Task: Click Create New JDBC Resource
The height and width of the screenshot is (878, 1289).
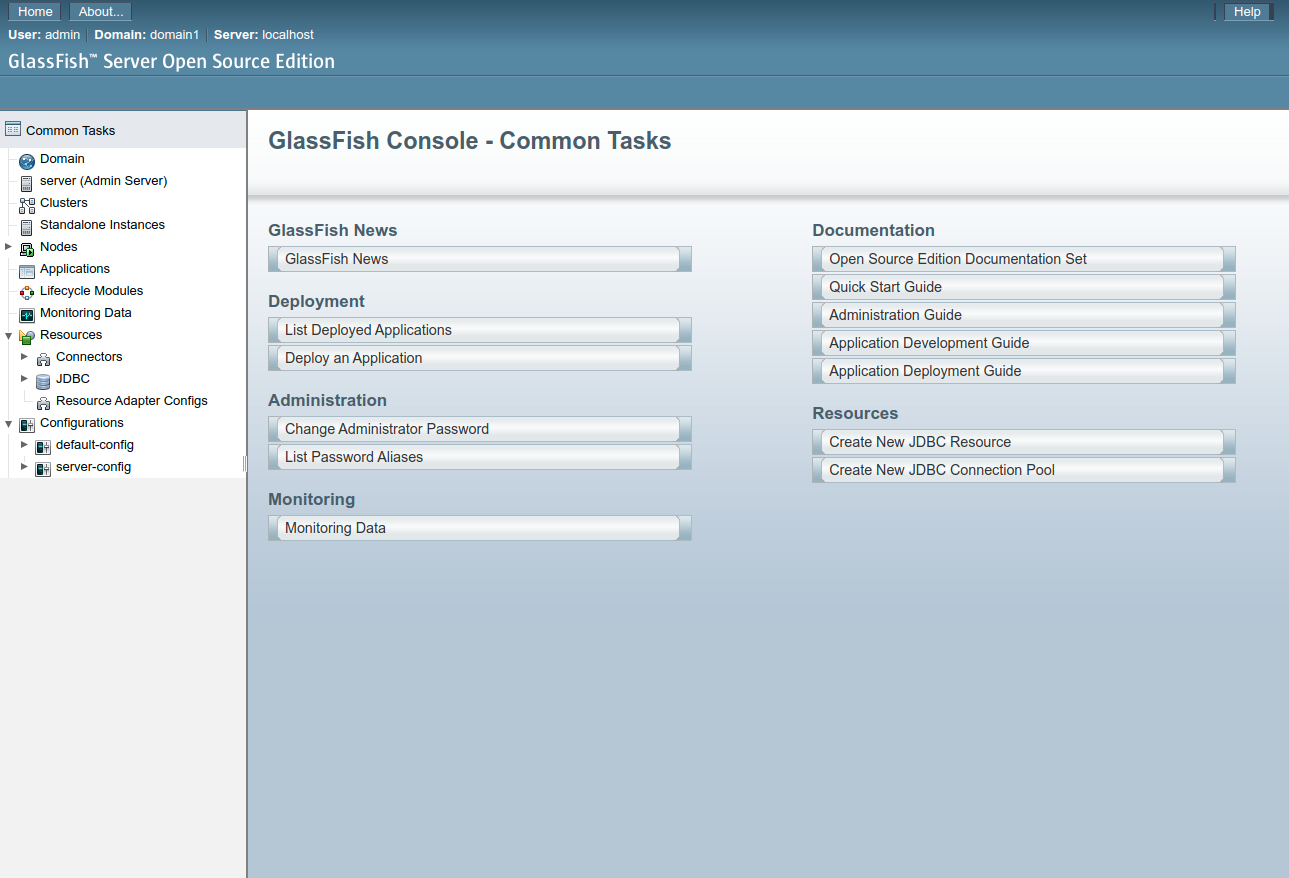Action: [1024, 442]
